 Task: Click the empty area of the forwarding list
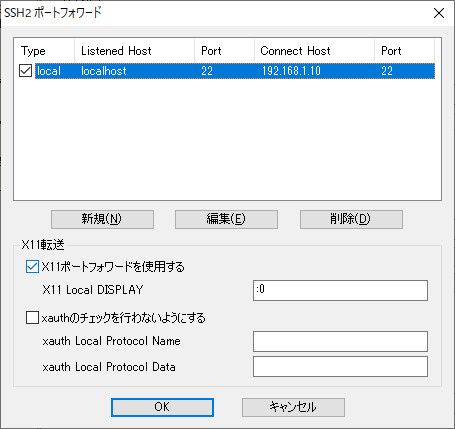click(227, 140)
